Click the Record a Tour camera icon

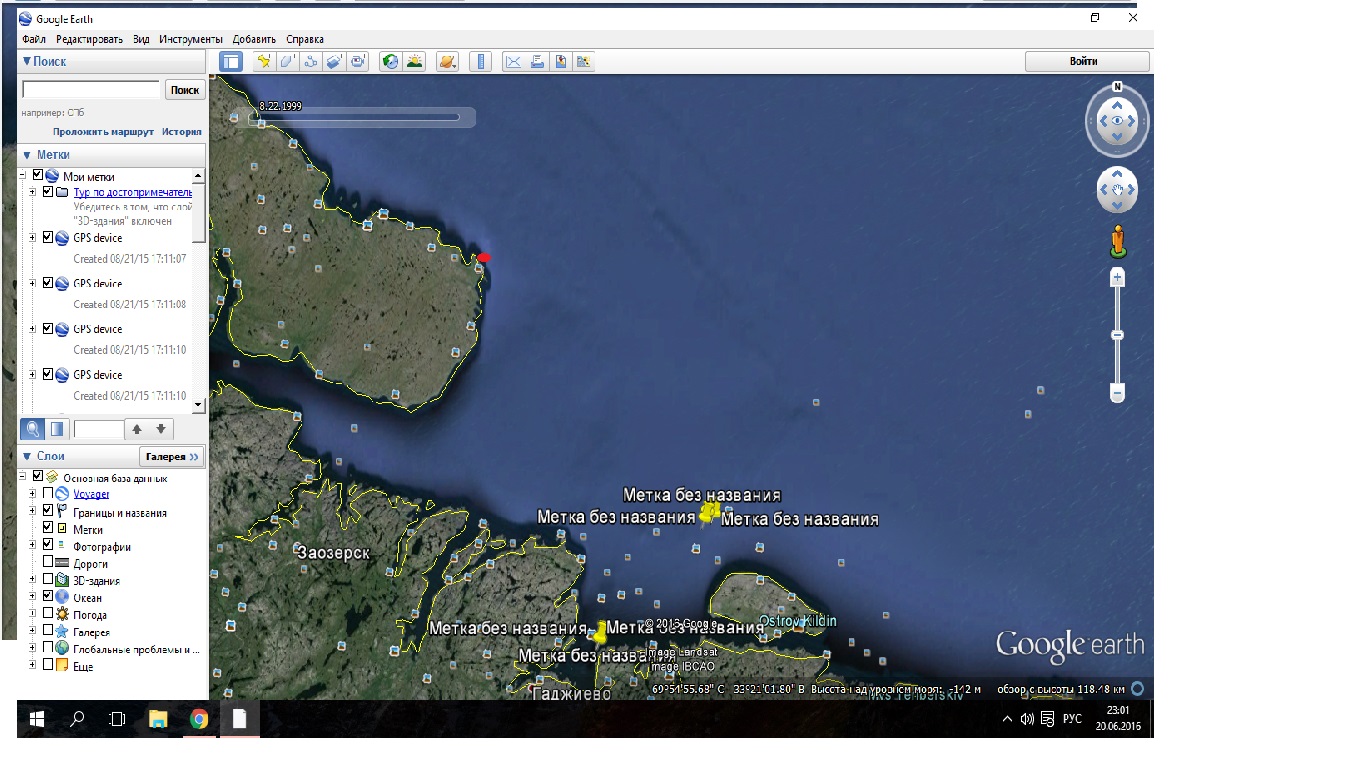tap(359, 62)
